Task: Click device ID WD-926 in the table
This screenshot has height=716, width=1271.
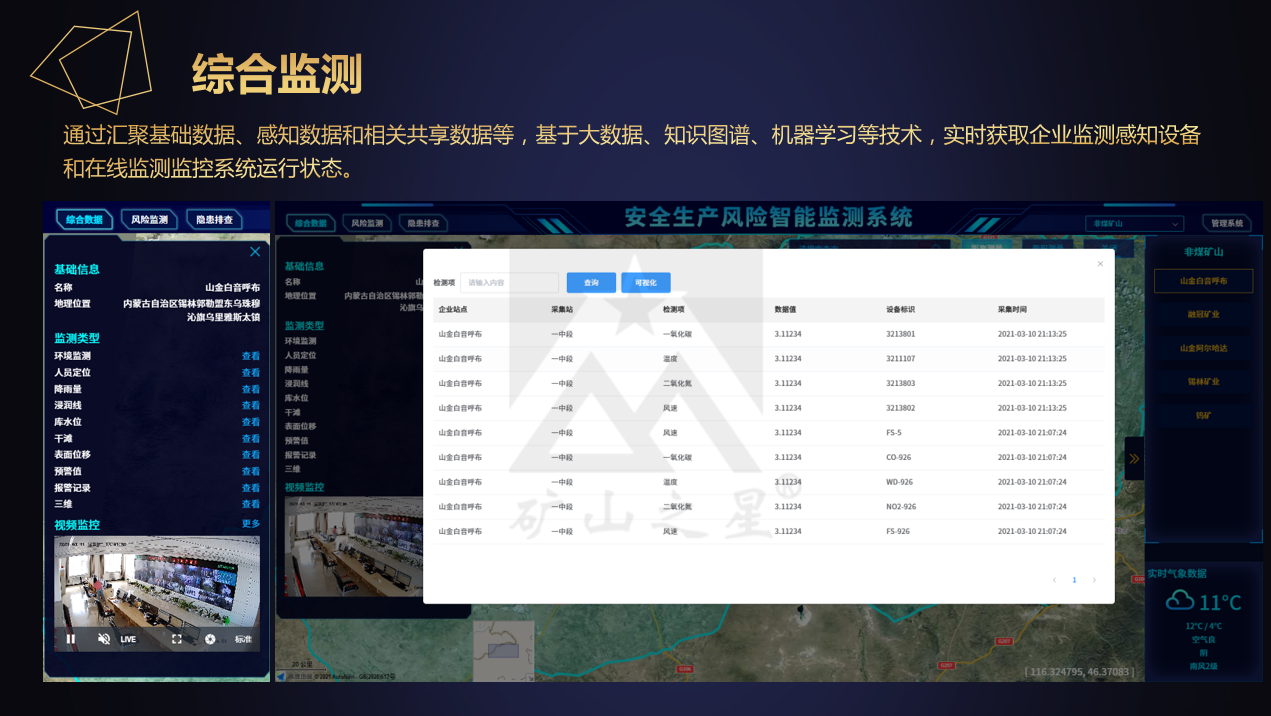Action: pos(899,482)
